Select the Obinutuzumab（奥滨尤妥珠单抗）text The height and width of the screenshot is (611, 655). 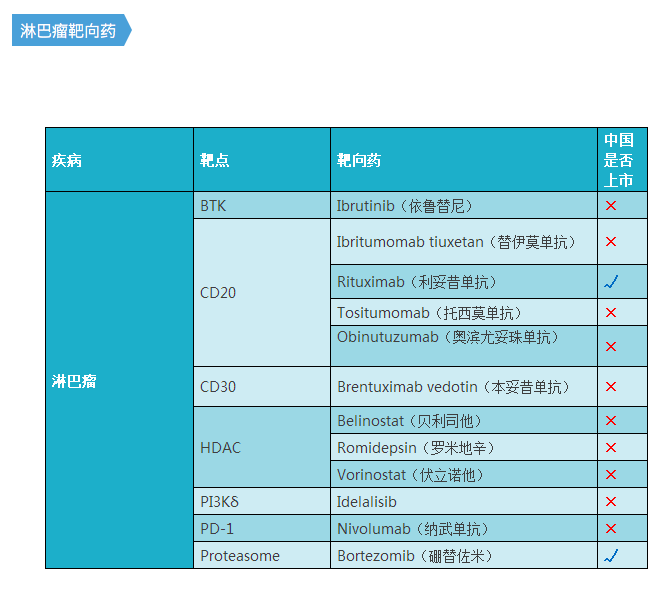point(448,337)
